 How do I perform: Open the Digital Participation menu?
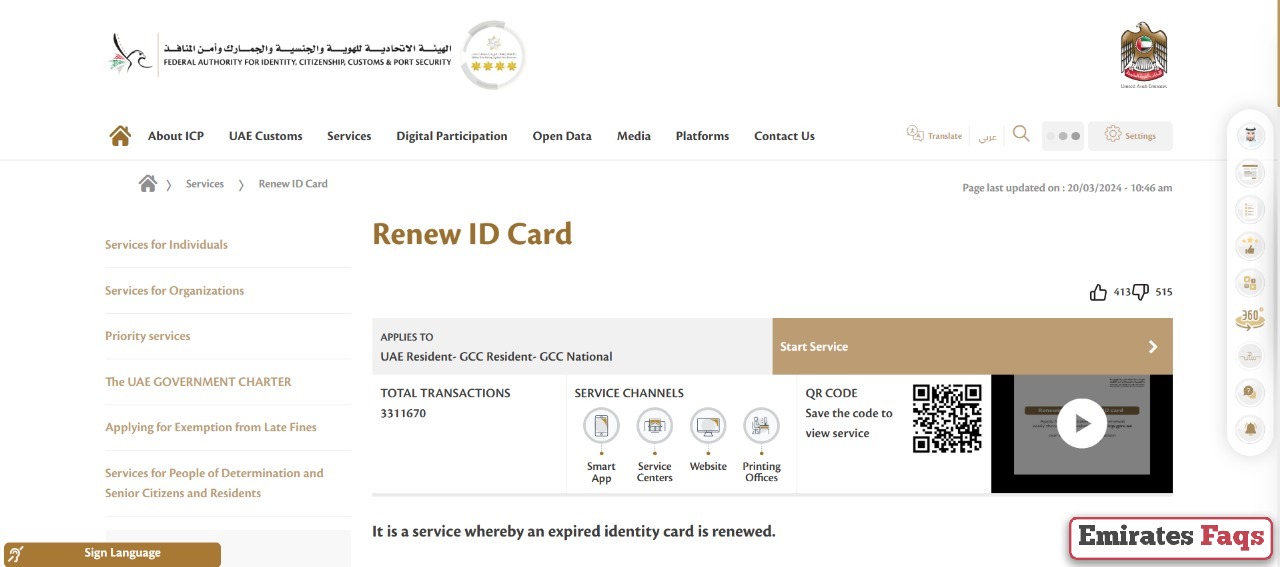[x=451, y=136]
